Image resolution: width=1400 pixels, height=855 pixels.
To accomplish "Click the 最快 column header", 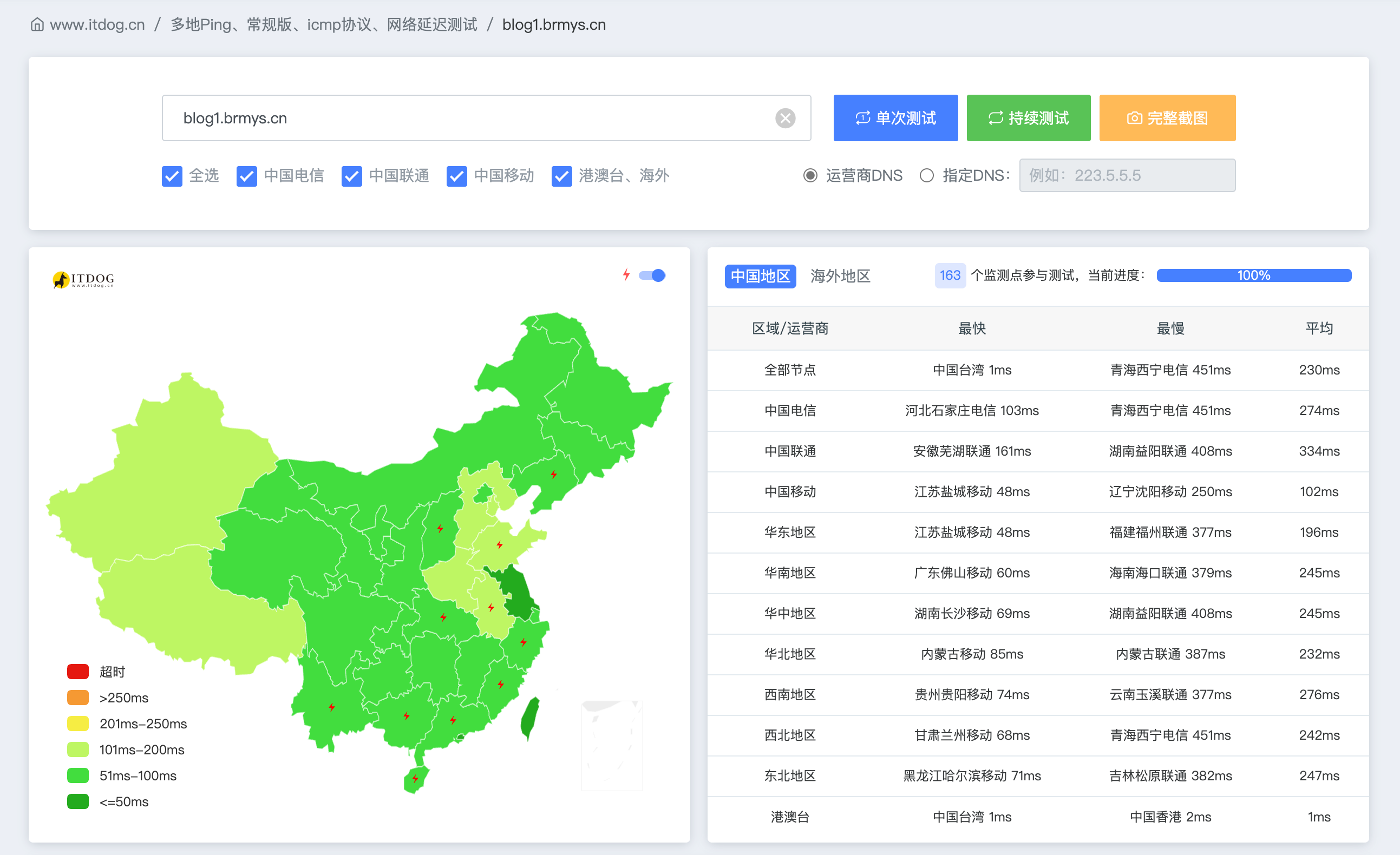I will (972, 328).
